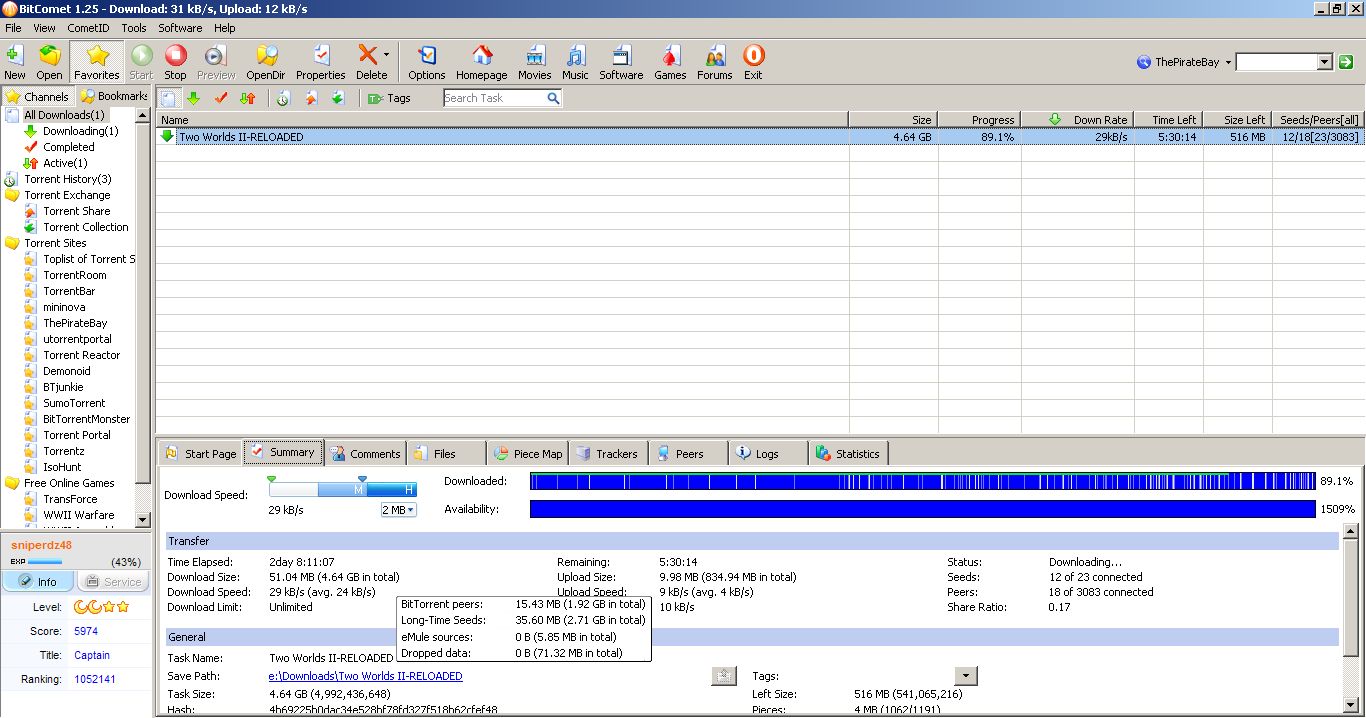Open the Piece Map tab
This screenshot has width=1366, height=718.
(x=528, y=454)
